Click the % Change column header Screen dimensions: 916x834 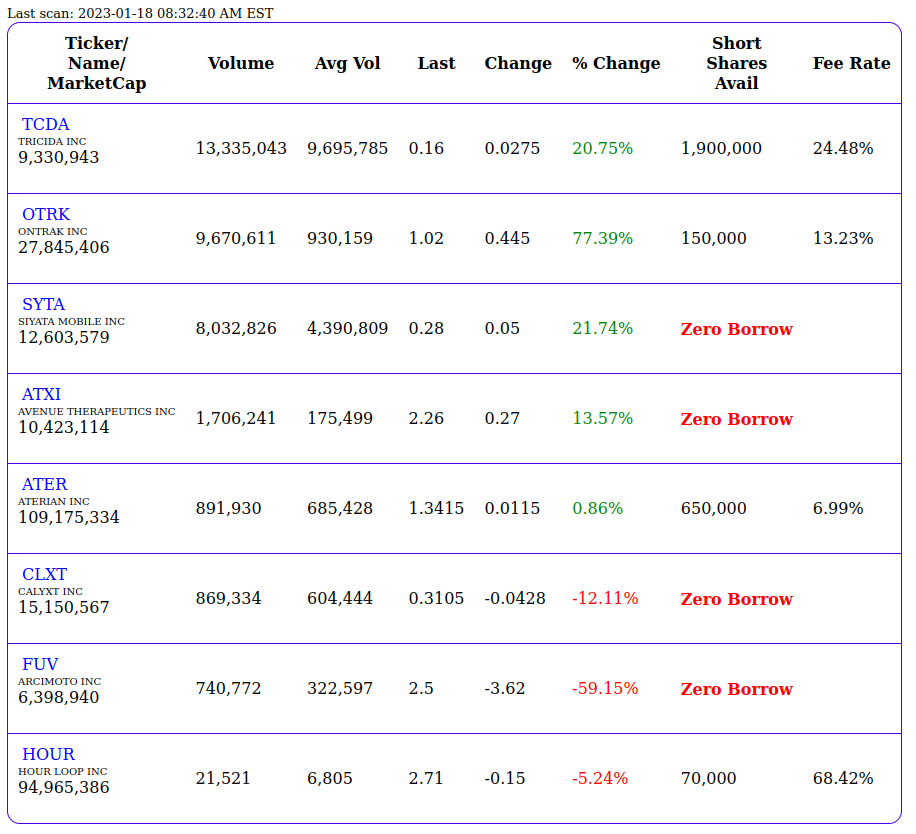616,63
